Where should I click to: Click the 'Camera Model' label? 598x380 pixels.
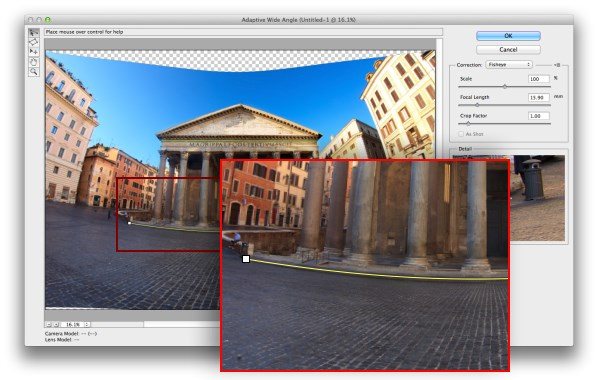pyautogui.click(x=61, y=333)
